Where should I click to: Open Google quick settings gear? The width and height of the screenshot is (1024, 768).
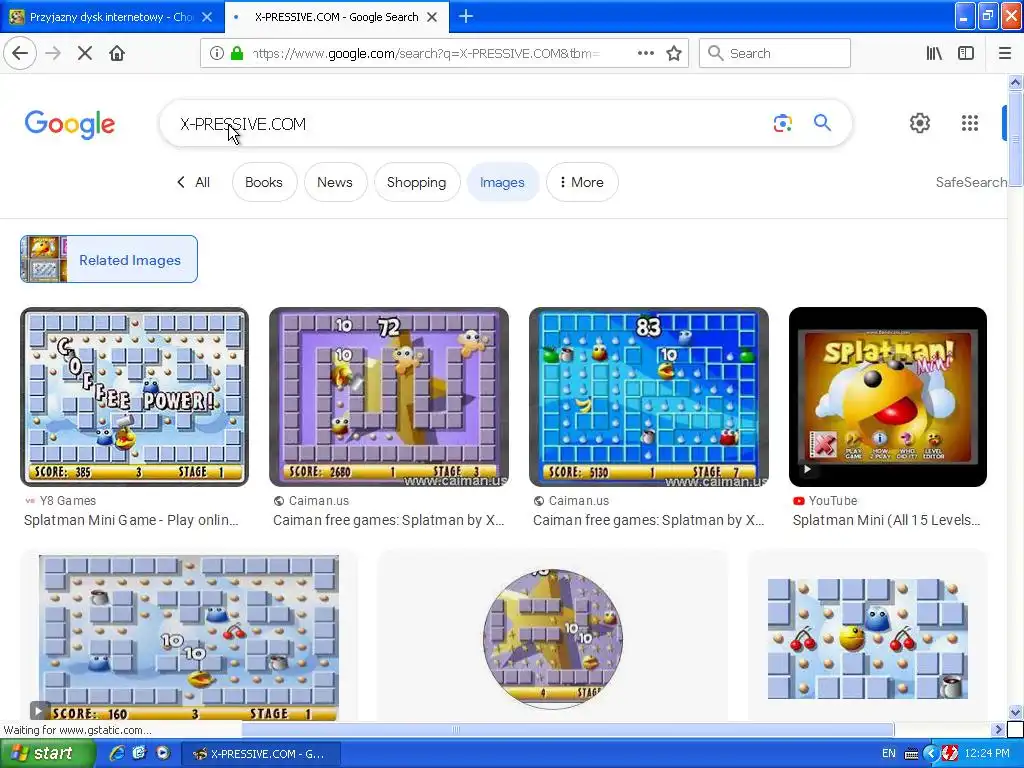(x=920, y=123)
